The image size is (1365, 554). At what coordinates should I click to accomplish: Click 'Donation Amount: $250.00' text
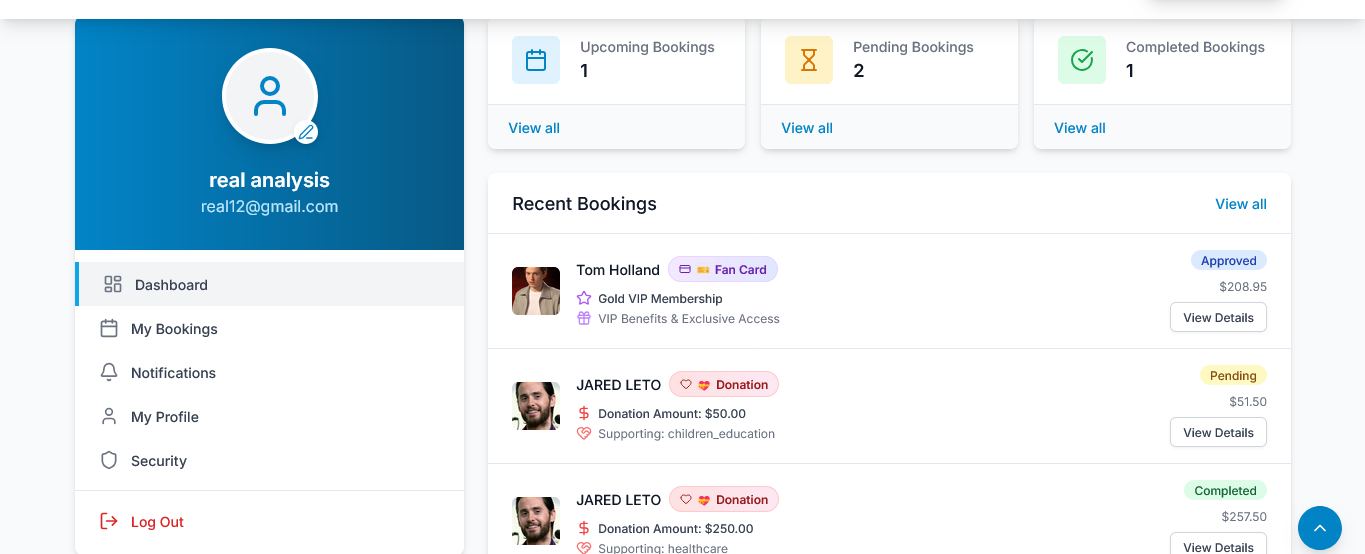pyautogui.click(x=676, y=528)
